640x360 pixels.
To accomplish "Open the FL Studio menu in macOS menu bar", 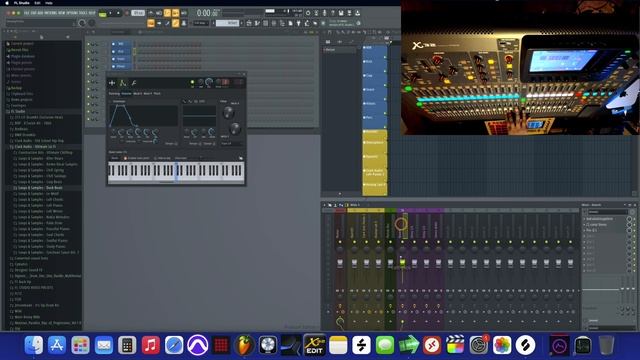I will pyautogui.click(x=22, y=3).
